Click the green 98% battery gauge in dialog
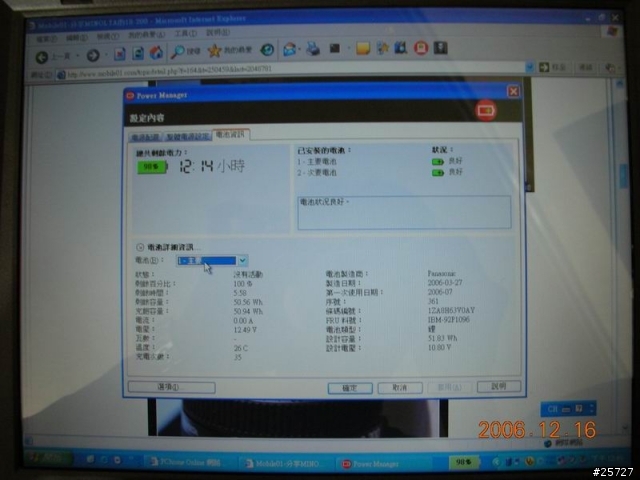Screen dimensions: 640x480 point(152,167)
